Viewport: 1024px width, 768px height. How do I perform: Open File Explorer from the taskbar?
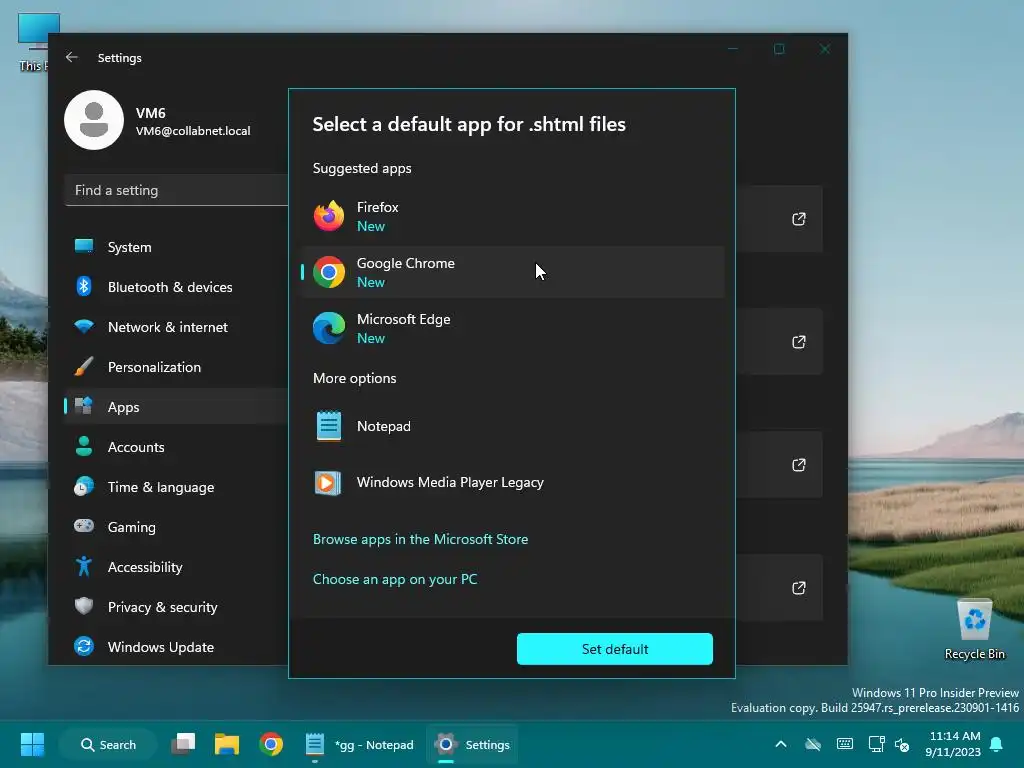coord(227,744)
